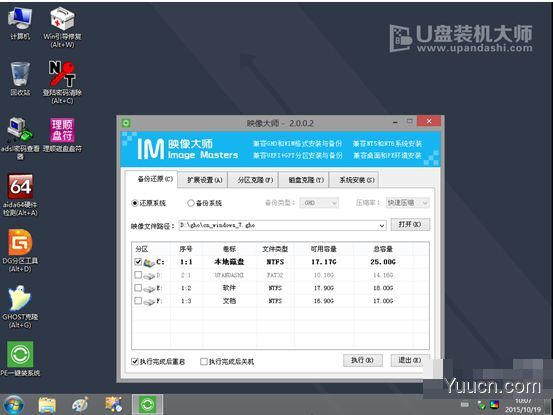The width and height of the screenshot is (553, 415).
Task: Launch the PE一键装系统 desktop icon
Action: point(20,359)
